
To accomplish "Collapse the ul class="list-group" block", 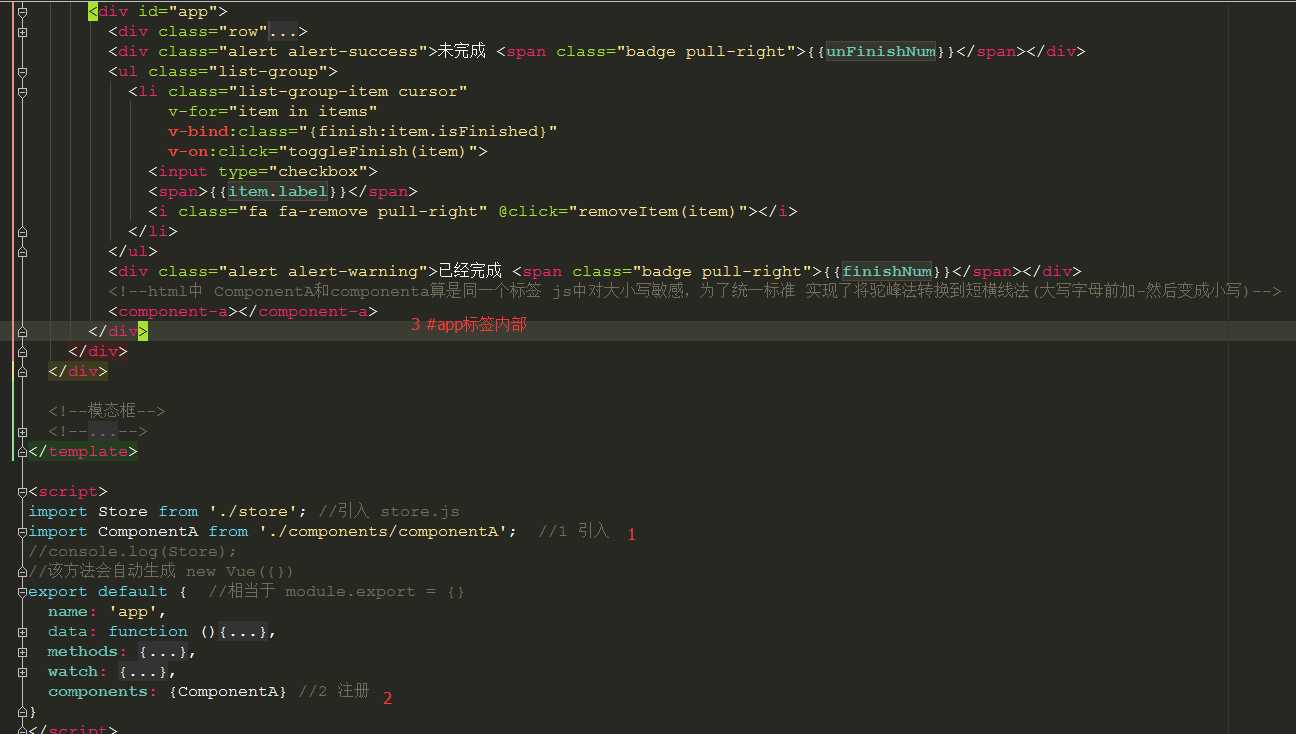I will coord(22,72).
